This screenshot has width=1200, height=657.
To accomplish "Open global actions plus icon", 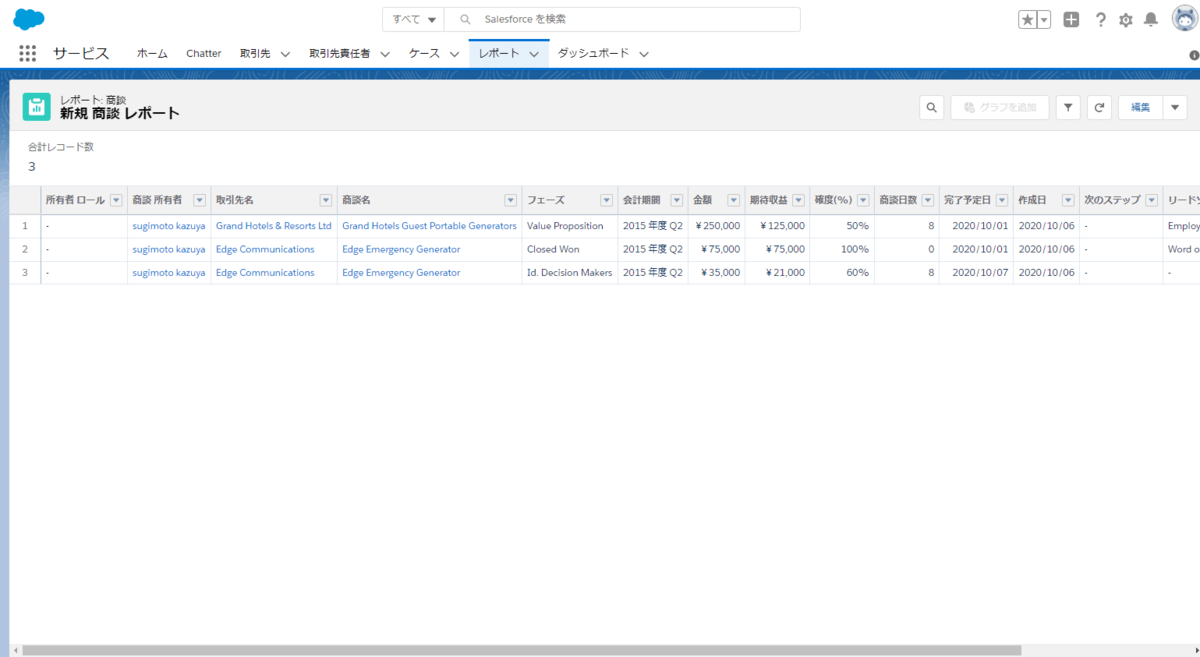I will click(1071, 20).
